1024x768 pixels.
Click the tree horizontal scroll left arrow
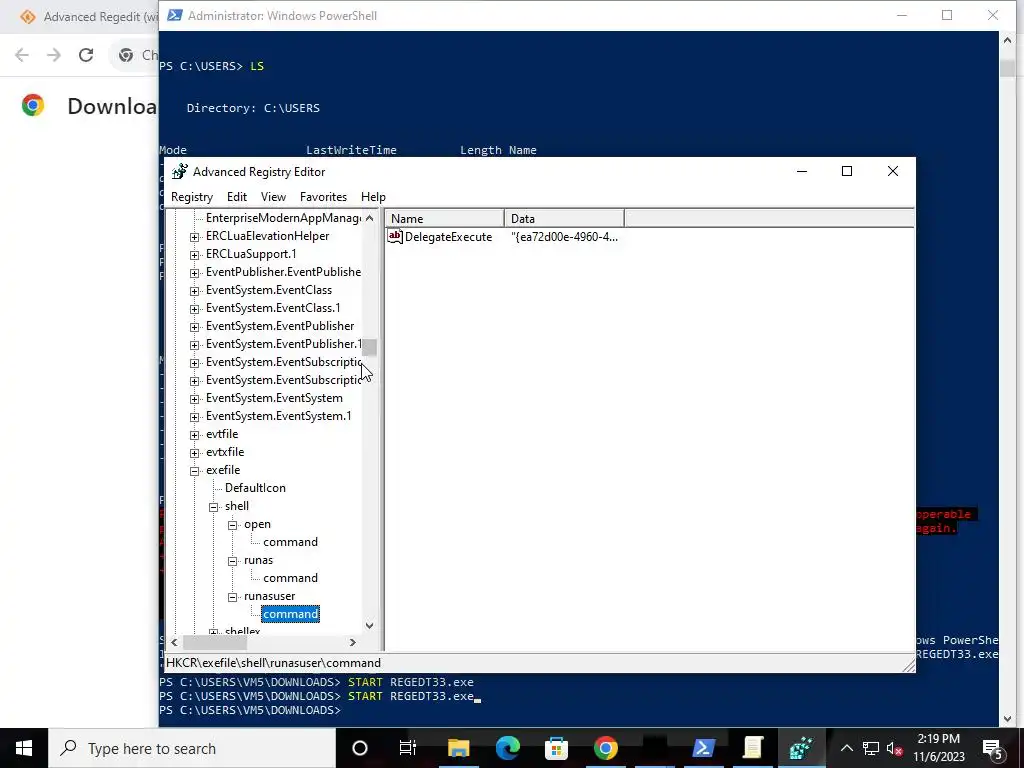coord(174,643)
